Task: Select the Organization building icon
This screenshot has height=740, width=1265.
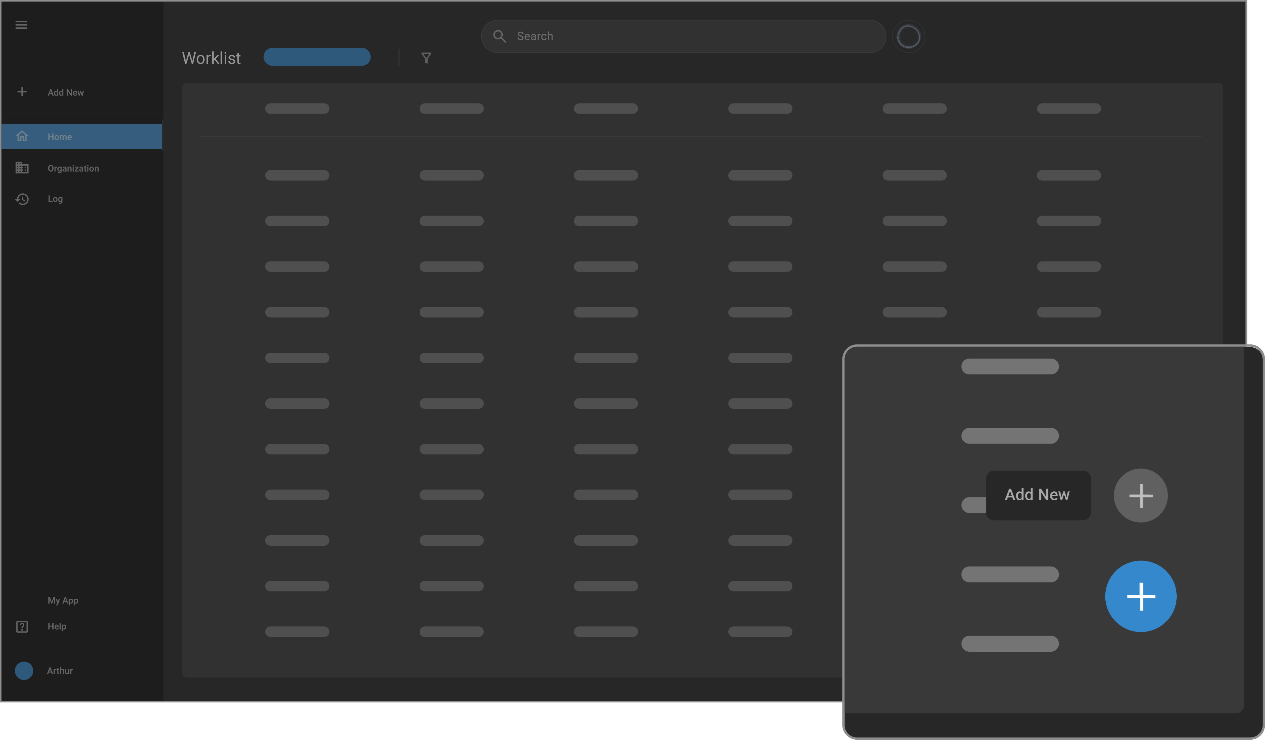Action: [x=22, y=168]
